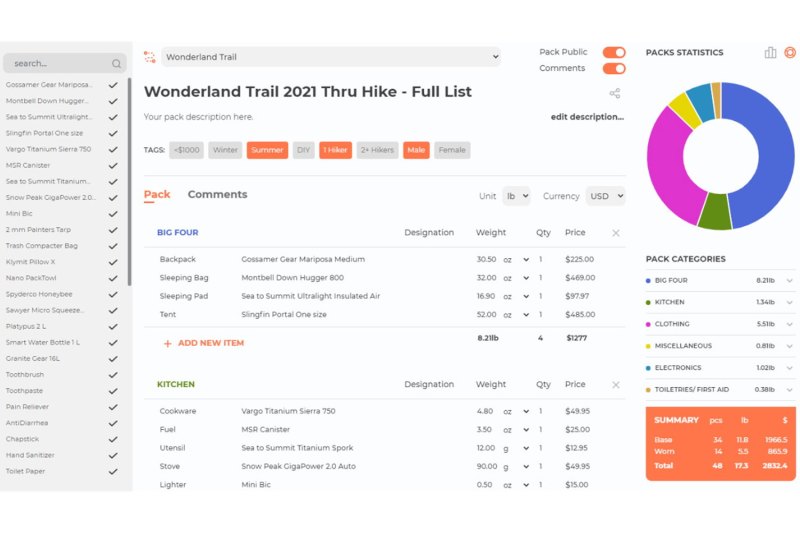Click checkmark beside Klymit Pillow X
Screen dimensions: 800x533
coord(113,262)
